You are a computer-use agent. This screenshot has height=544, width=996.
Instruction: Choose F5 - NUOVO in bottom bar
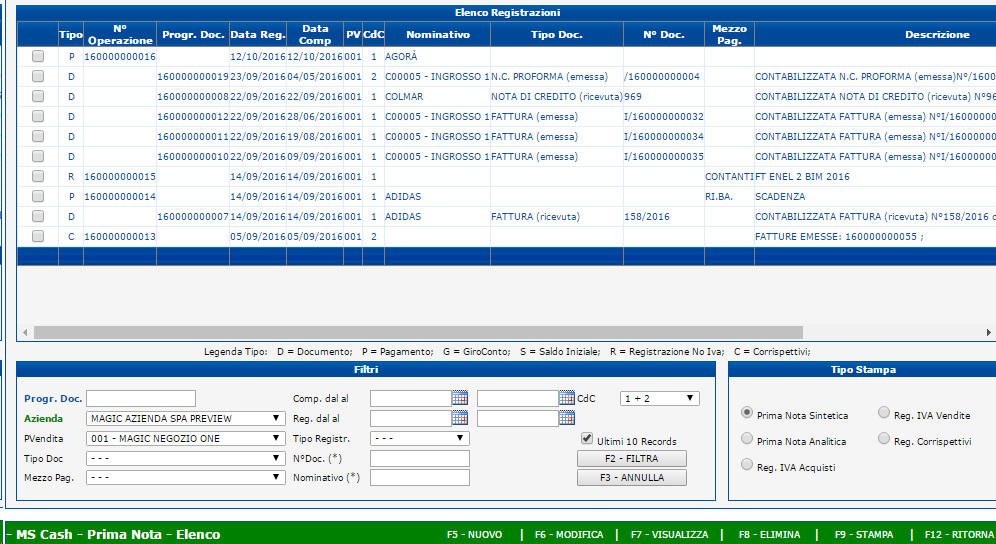point(474,534)
